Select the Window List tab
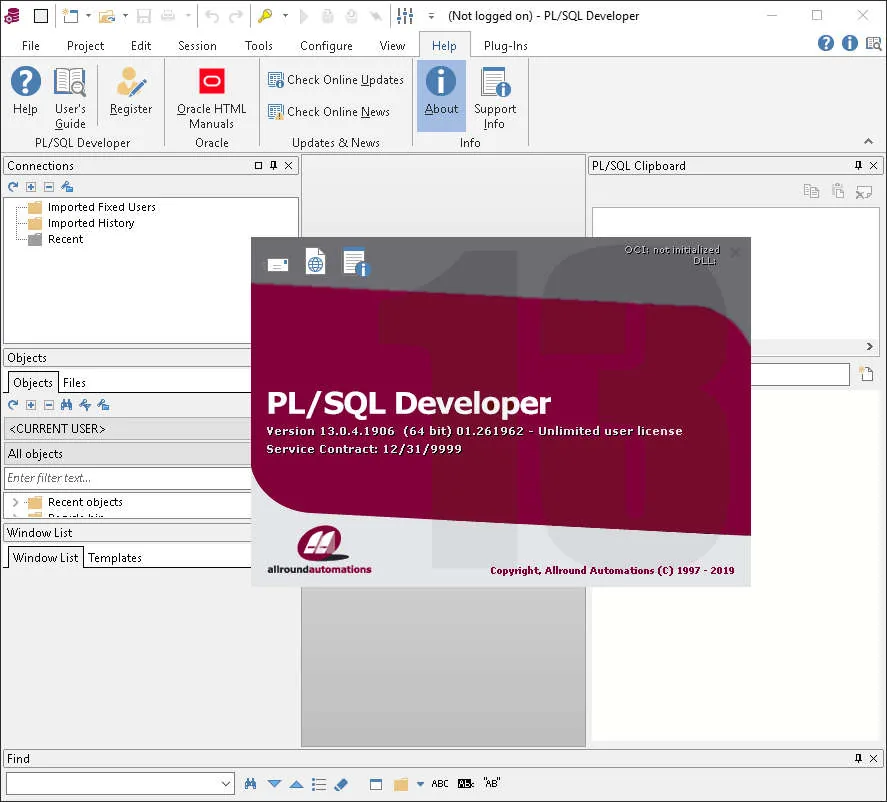The width and height of the screenshot is (887, 802). 45,558
